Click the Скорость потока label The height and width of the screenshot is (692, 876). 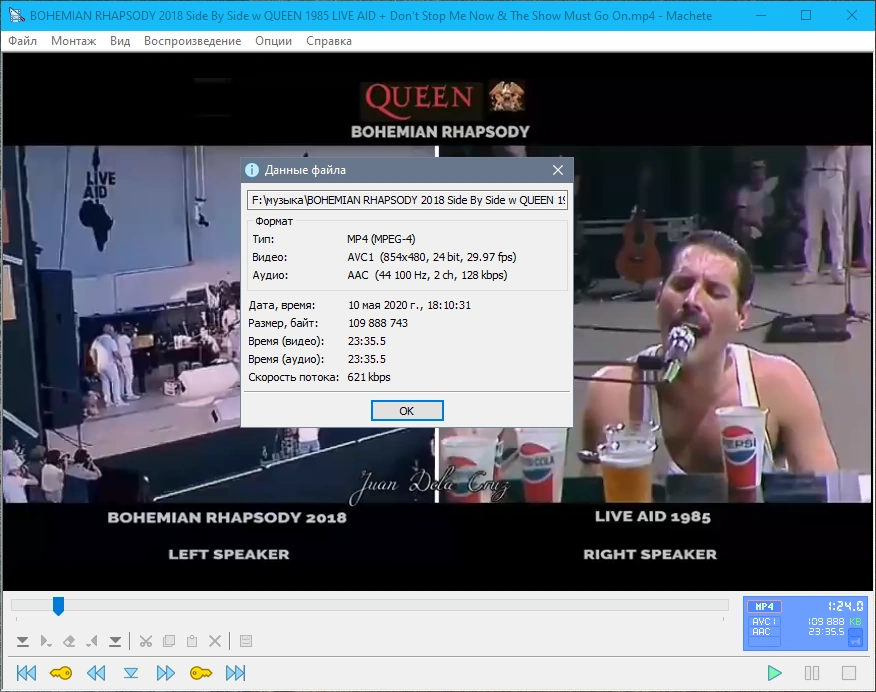(x=293, y=377)
